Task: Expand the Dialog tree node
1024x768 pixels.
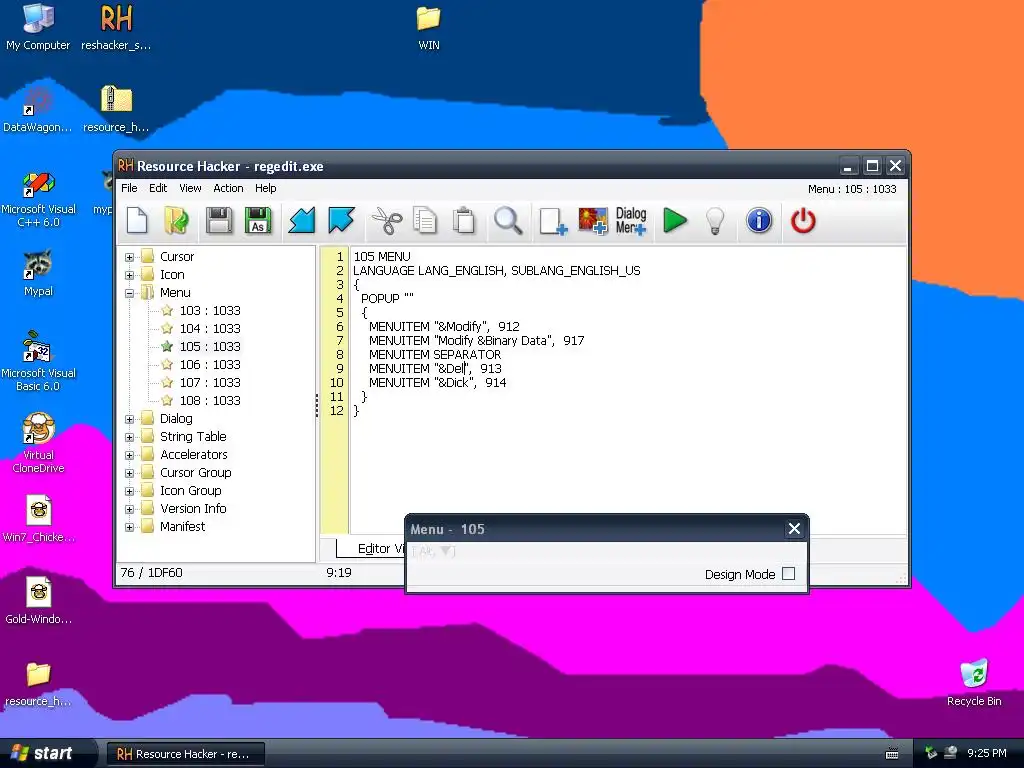Action: coord(129,419)
